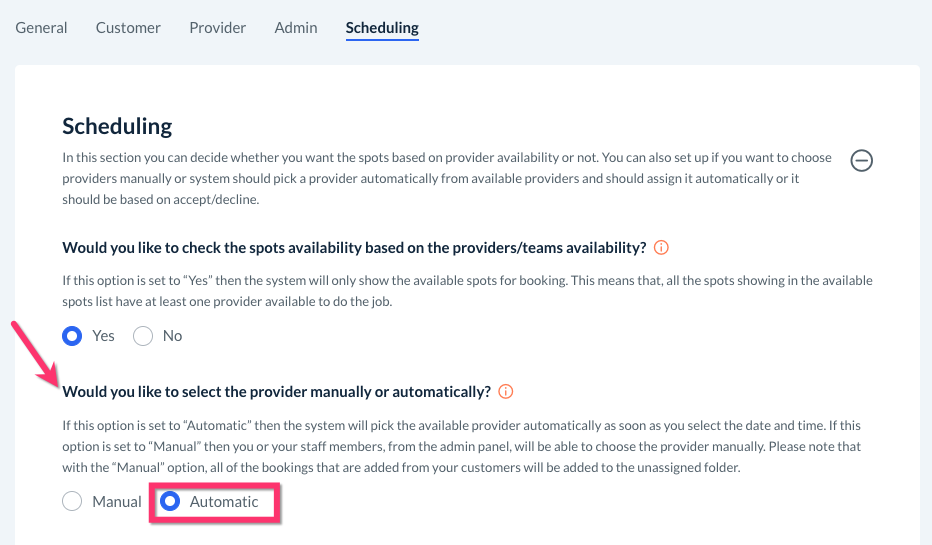The image size is (932, 545).
Task: Select the Yes radio button
Action: tap(72, 336)
